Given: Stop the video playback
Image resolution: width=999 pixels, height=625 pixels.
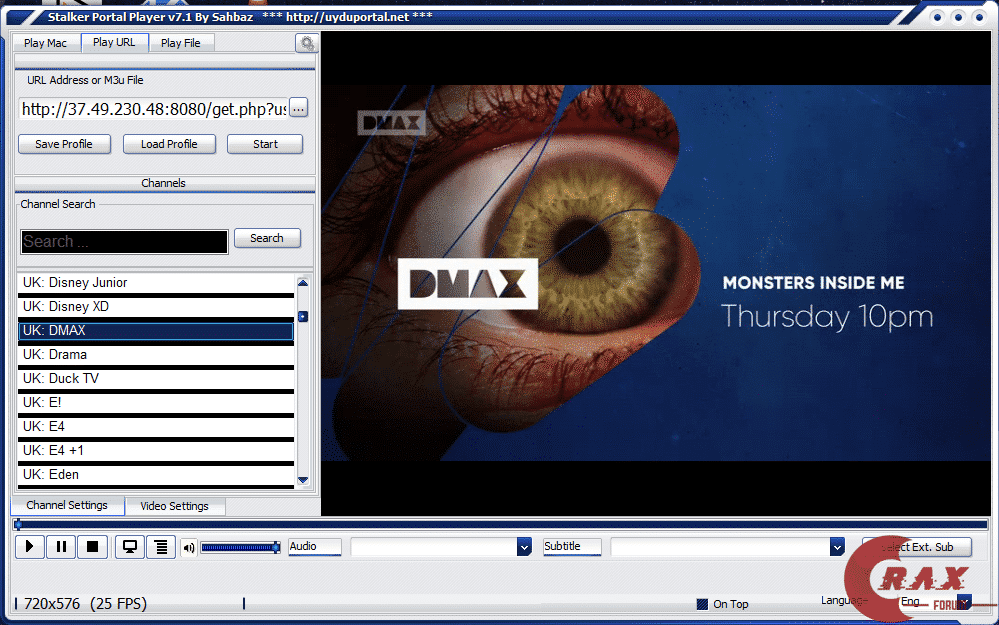Looking at the screenshot, I should [x=92, y=547].
